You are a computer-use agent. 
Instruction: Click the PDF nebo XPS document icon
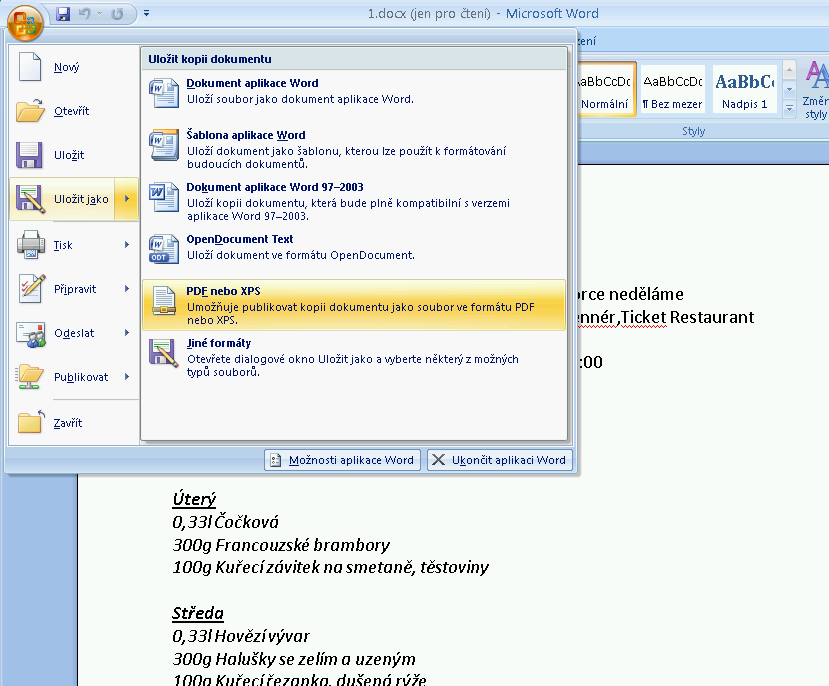pyautogui.click(x=164, y=301)
